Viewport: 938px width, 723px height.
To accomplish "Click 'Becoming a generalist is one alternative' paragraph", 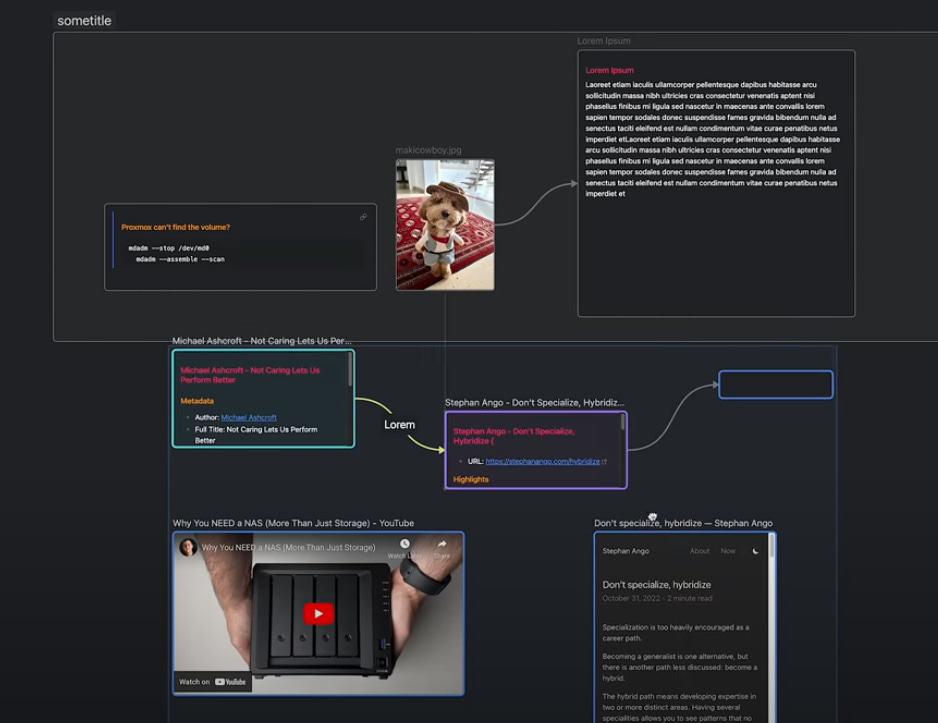I will pos(680,667).
